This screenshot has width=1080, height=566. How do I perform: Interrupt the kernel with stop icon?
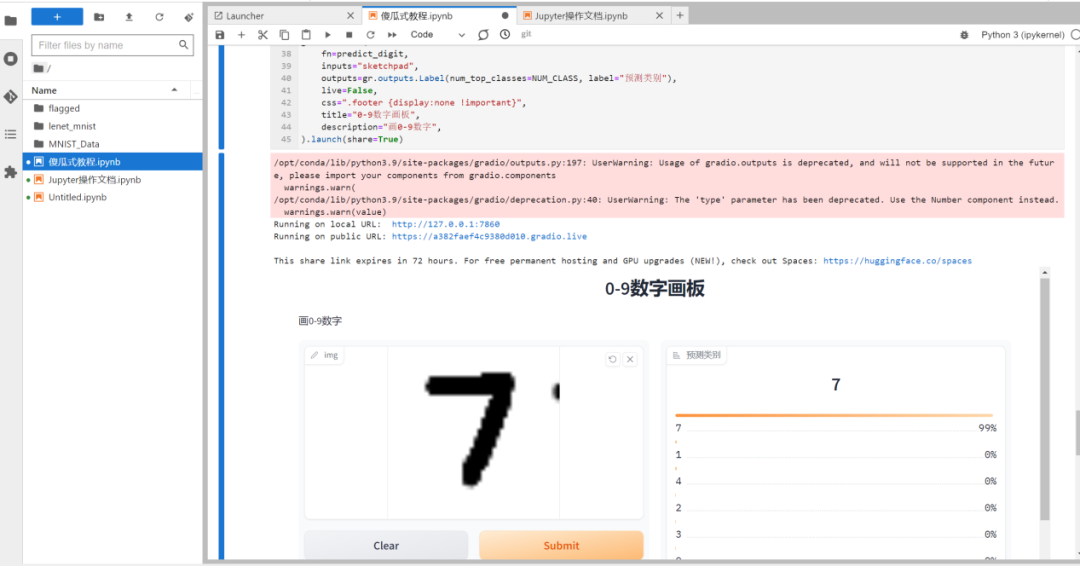[x=349, y=34]
